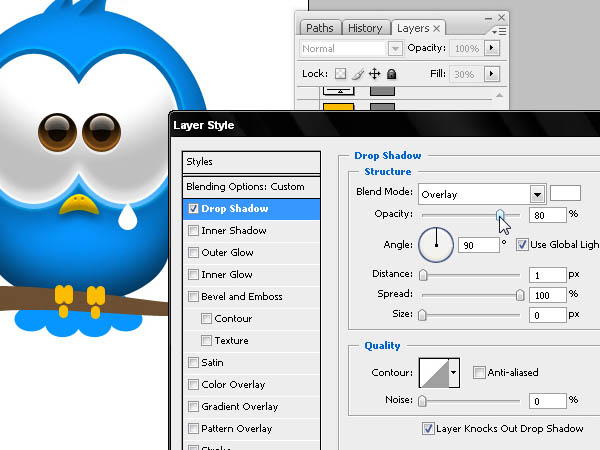Screen dimensions: 600x450
Task: Click the Layers panel scroll up arrow
Action: point(499,95)
